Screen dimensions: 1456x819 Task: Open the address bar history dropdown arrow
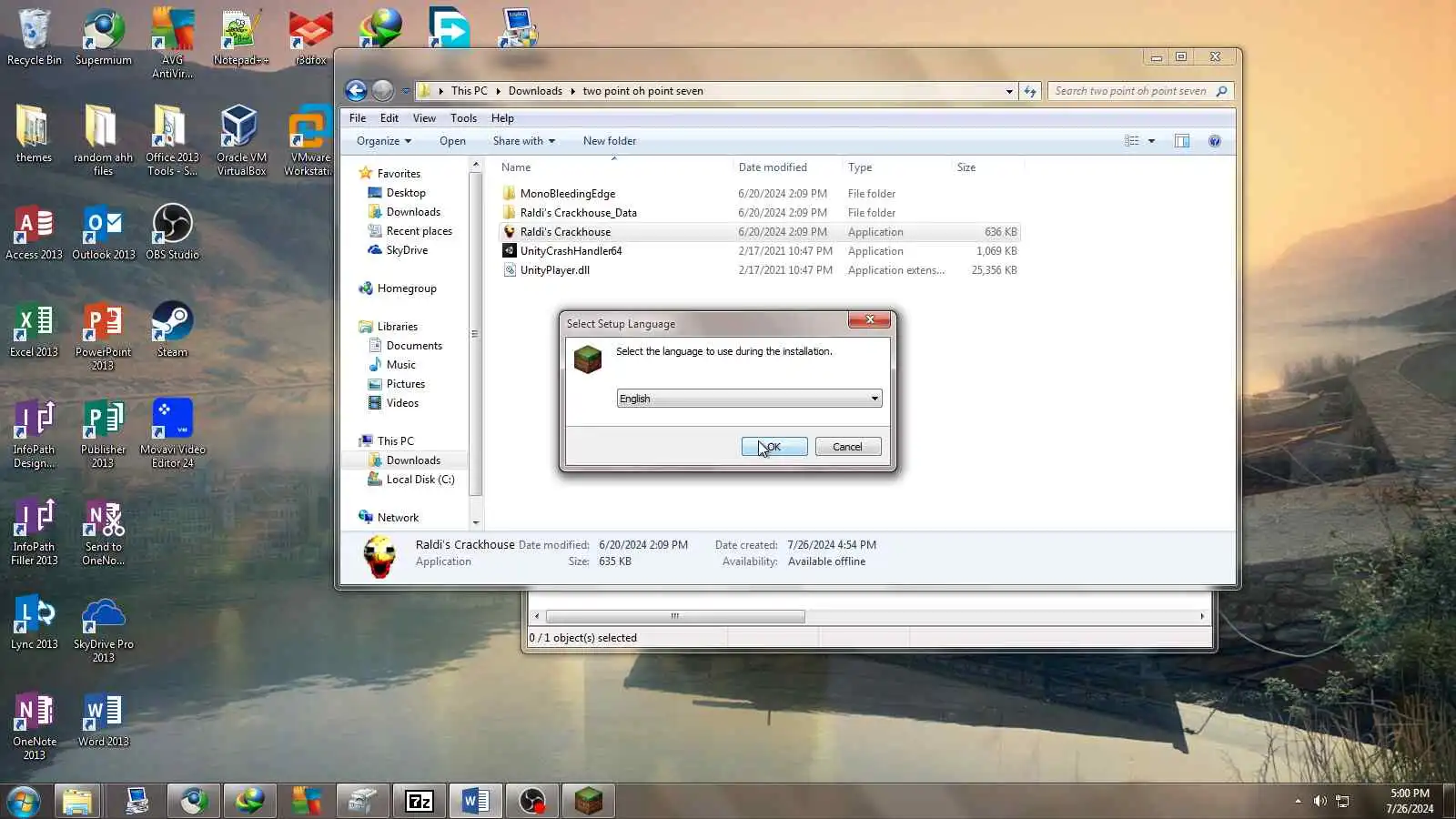tap(1009, 91)
